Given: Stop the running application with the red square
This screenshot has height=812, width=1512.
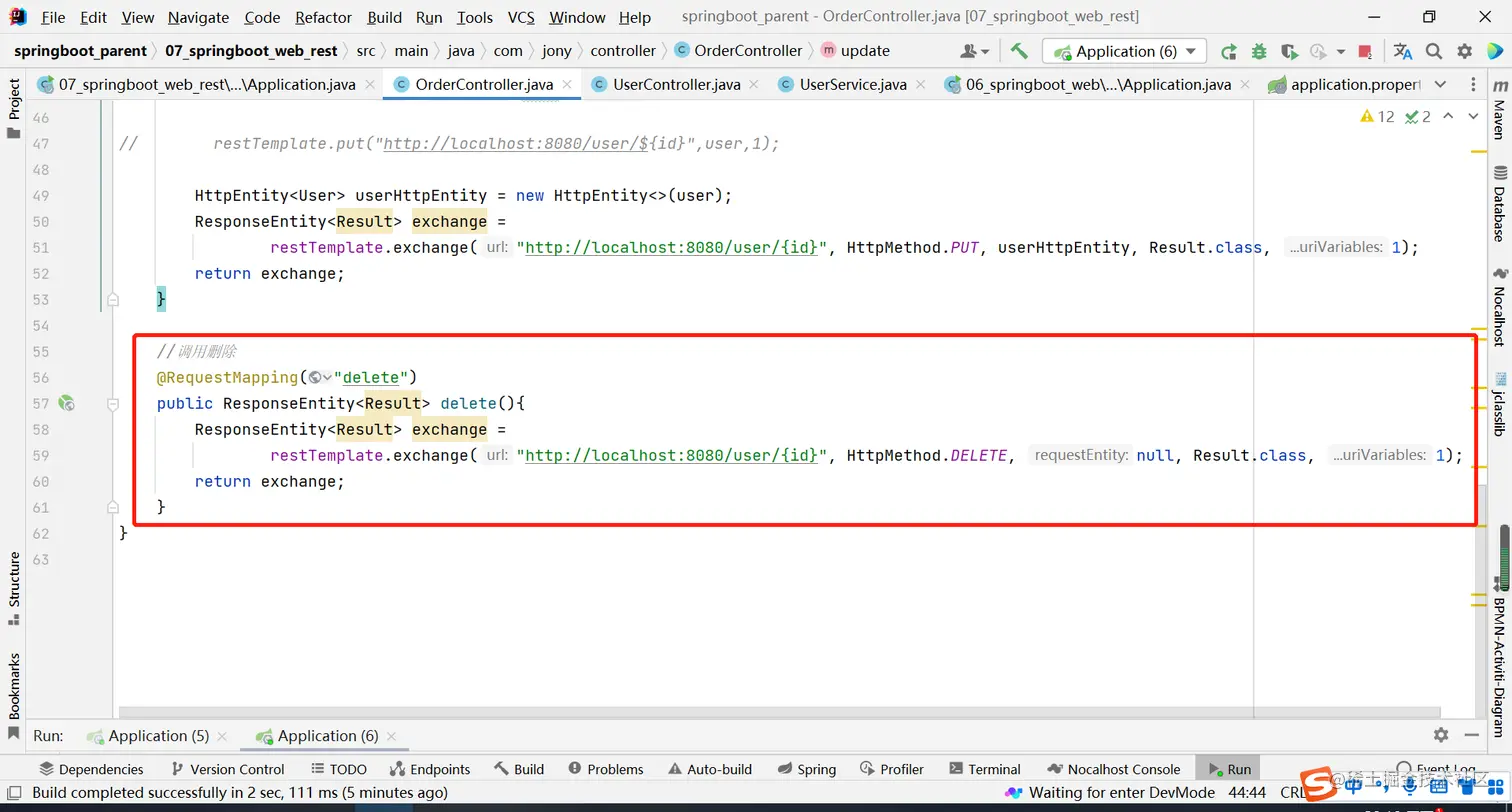Looking at the screenshot, I should coord(1365,51).
